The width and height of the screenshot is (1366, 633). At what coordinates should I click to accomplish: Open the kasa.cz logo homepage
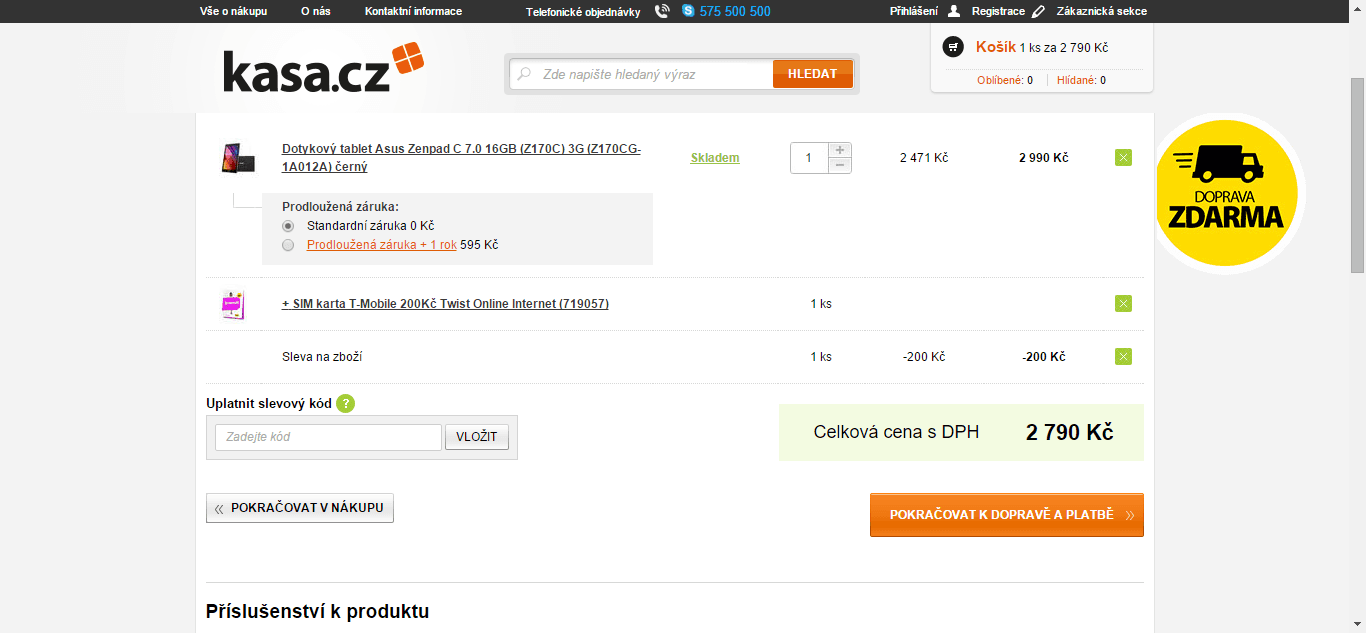pos(323,68)
